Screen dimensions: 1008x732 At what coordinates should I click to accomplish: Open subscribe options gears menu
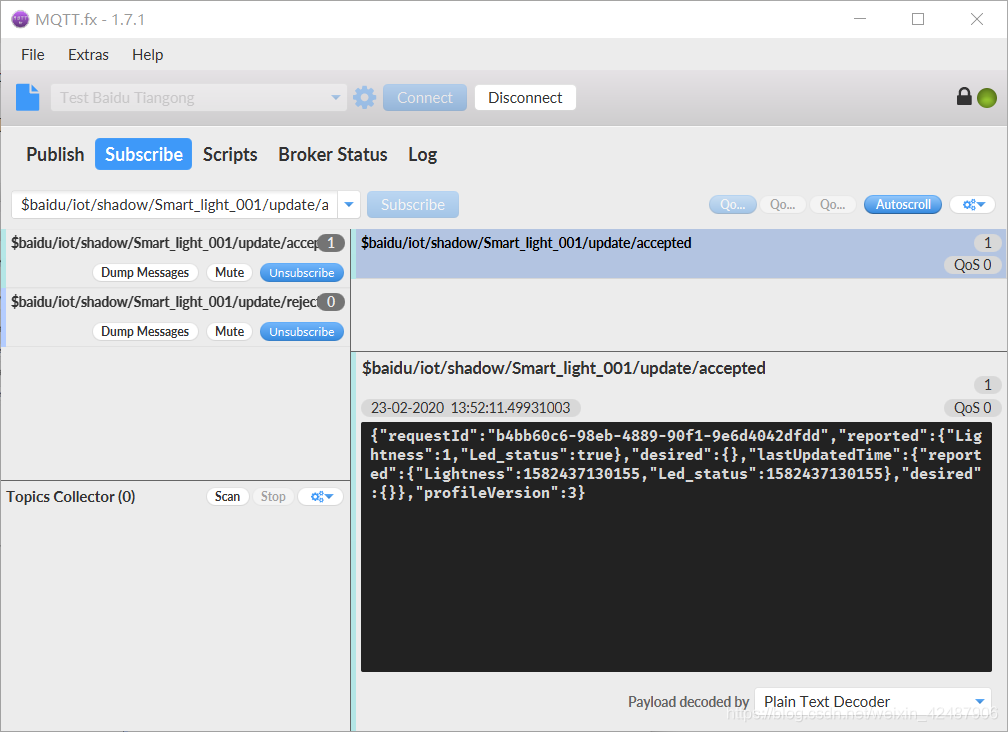point(973,204)
